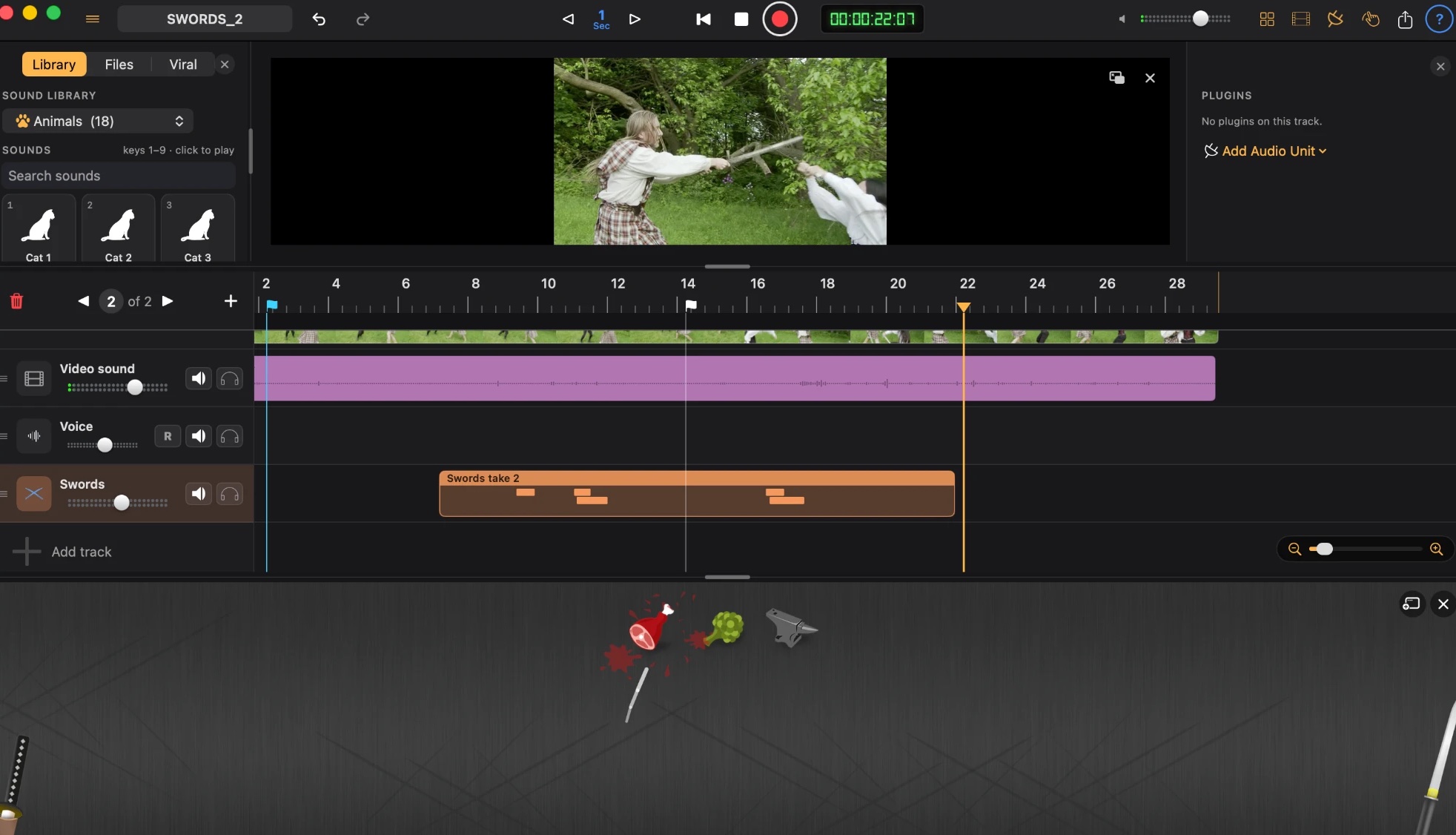Open the help question mark
Screen dimensions: 1456x835
tap(1440, 19)
